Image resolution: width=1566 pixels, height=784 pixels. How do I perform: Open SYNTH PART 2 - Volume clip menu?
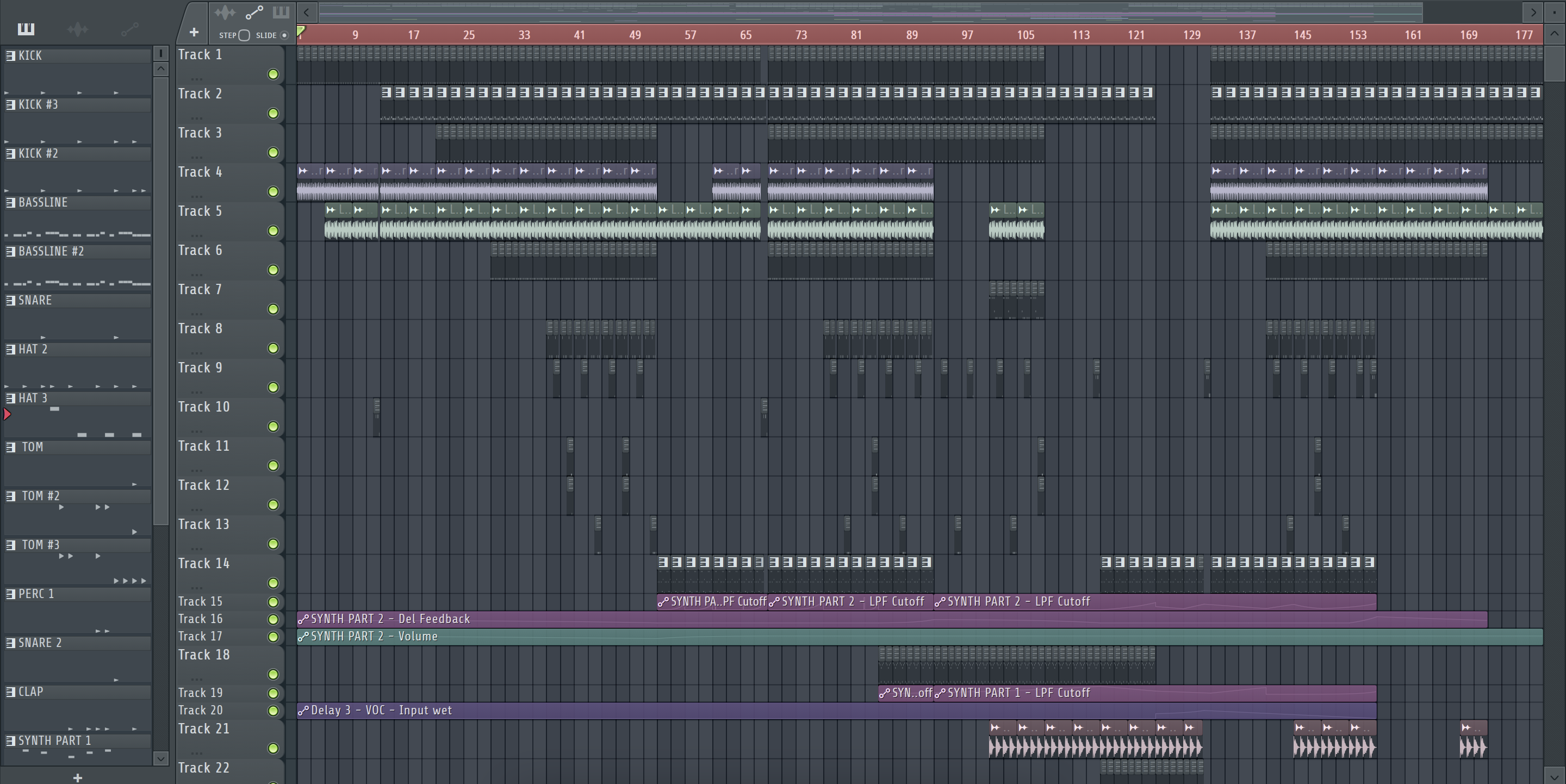click(303, 637)
